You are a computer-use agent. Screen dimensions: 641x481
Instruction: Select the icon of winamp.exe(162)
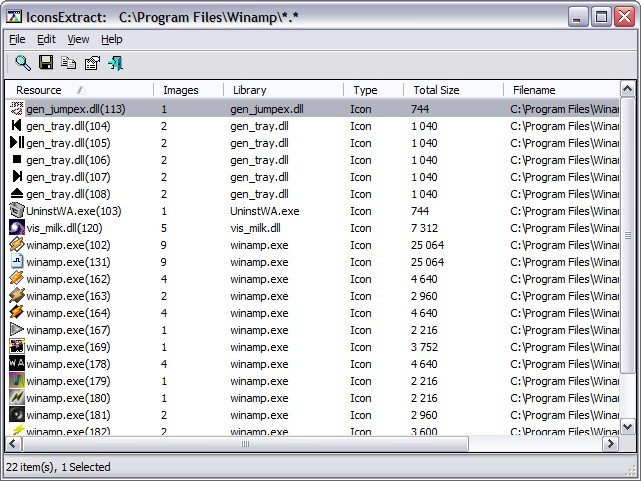[17, 278]
